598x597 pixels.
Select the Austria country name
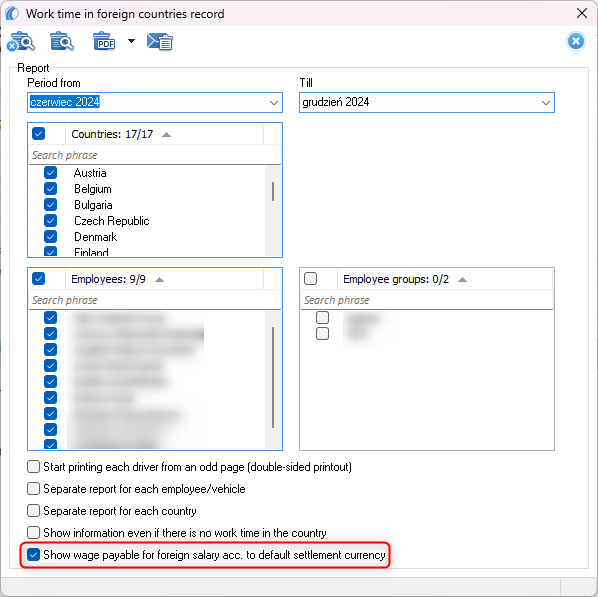(x=90, y=173)
